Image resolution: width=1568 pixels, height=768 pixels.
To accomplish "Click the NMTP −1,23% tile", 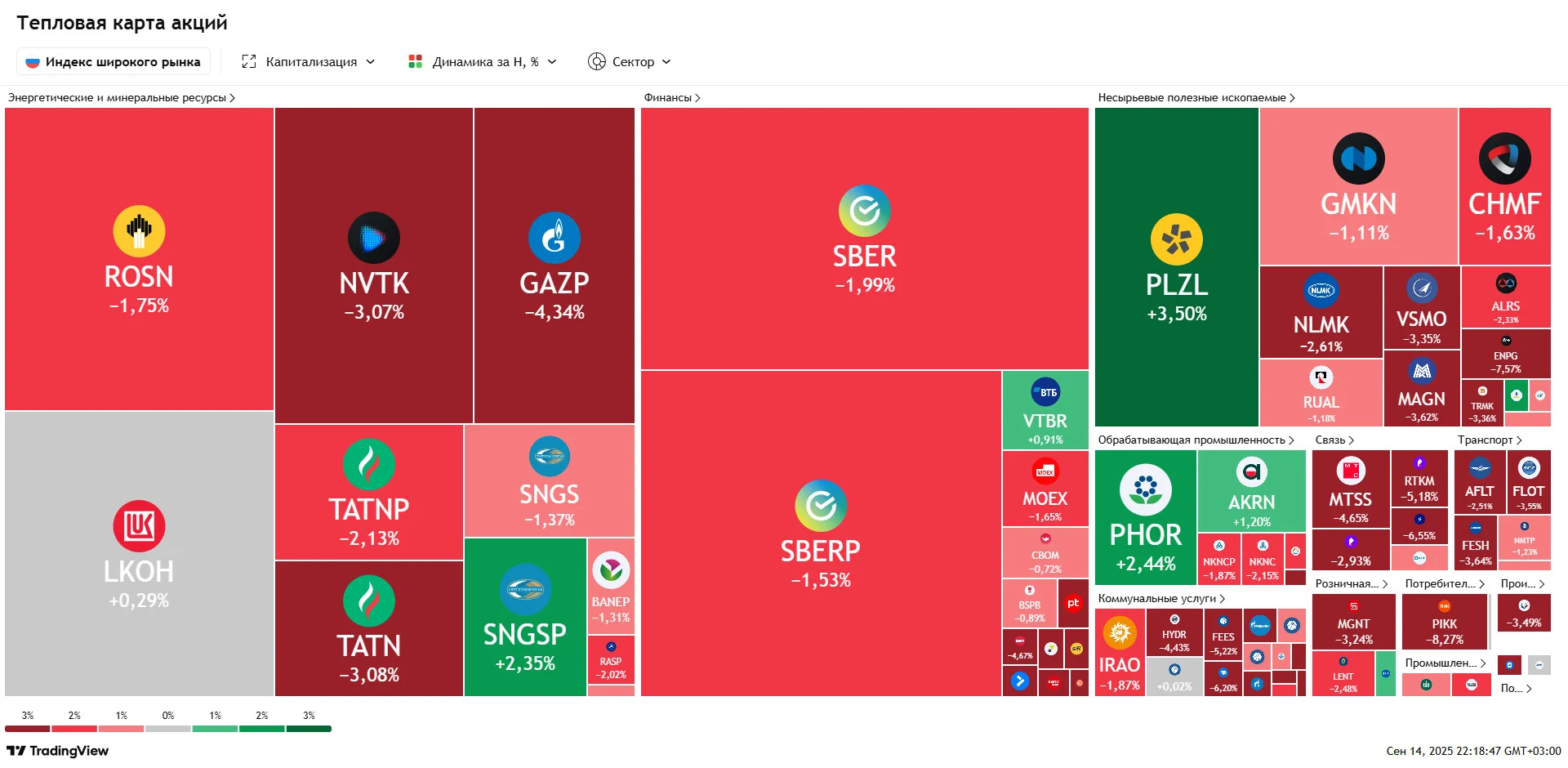I will point(1525,538).
